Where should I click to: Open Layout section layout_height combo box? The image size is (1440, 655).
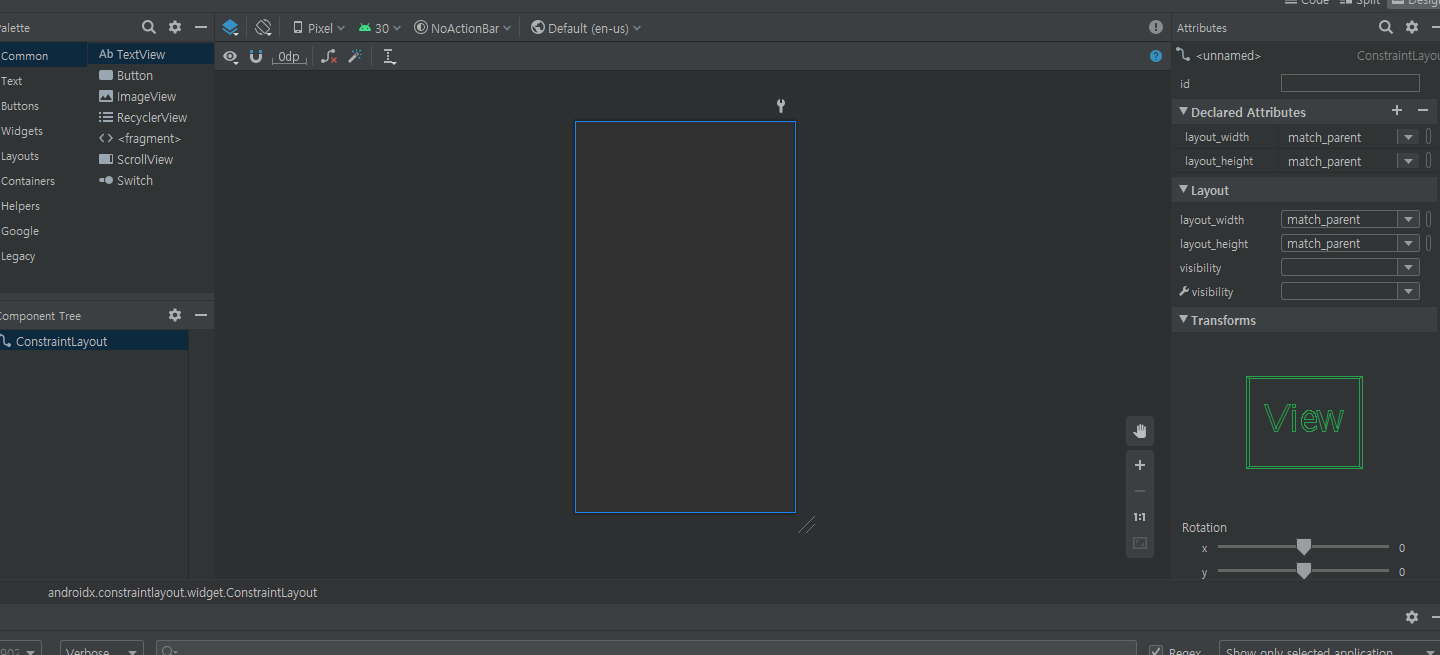[x=1350, y=243]
